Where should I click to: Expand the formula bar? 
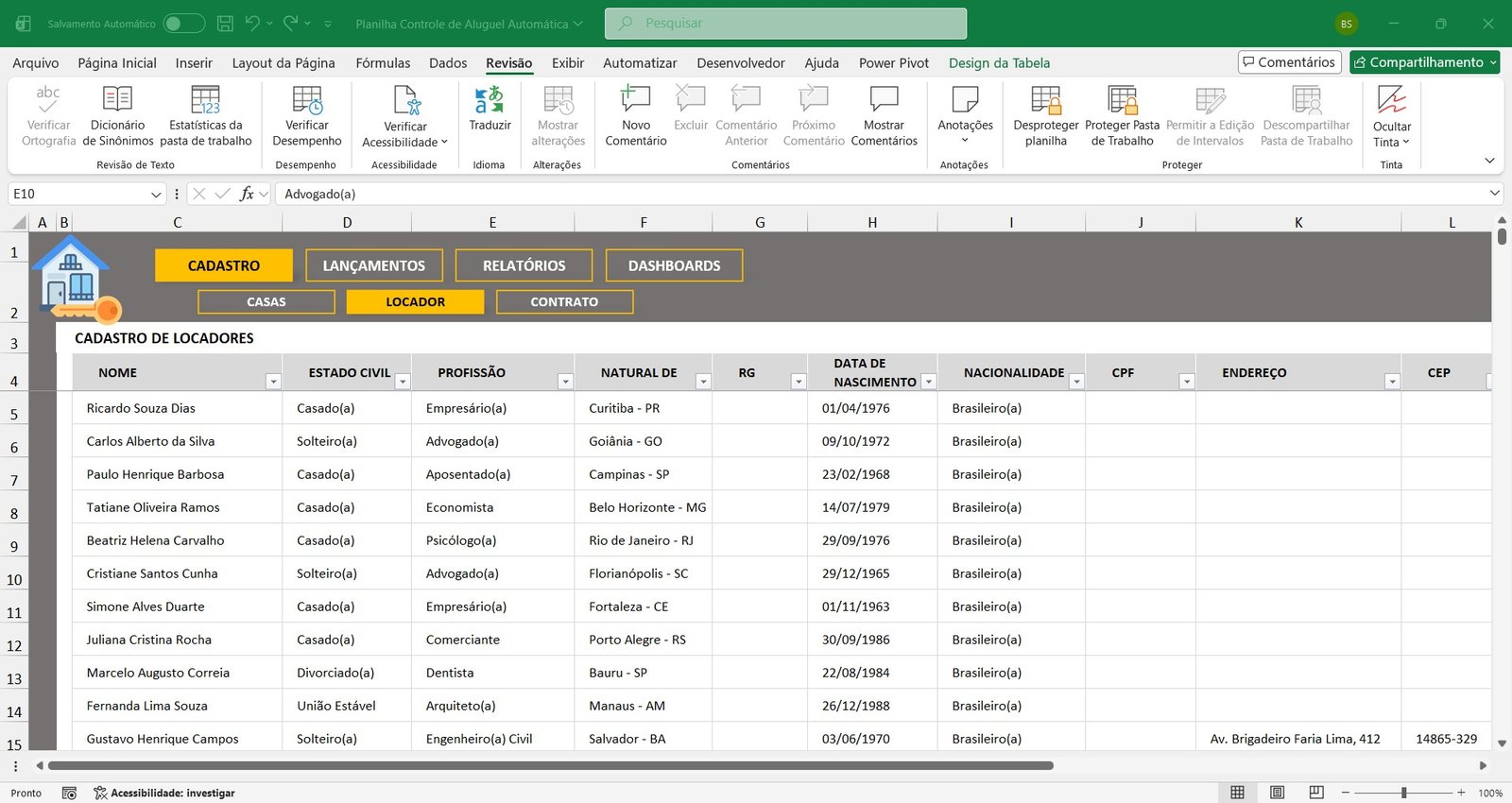(1494, 193)
